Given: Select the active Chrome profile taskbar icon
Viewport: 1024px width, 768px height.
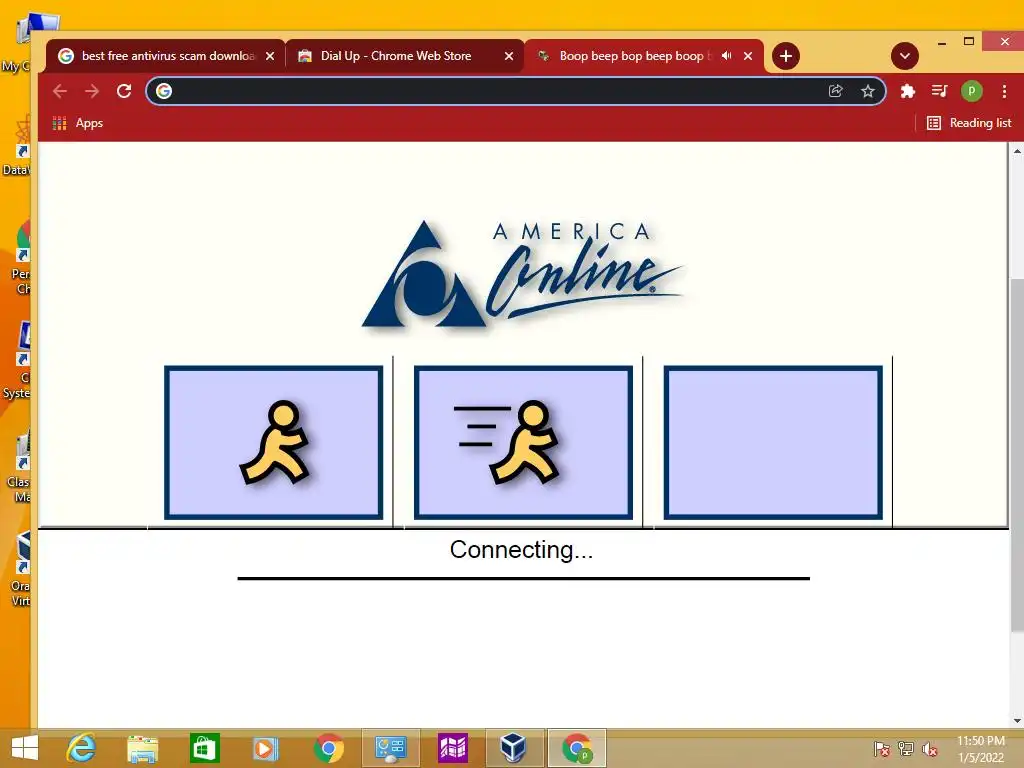Looking at the screenshot, I should (x=577, y=748).
